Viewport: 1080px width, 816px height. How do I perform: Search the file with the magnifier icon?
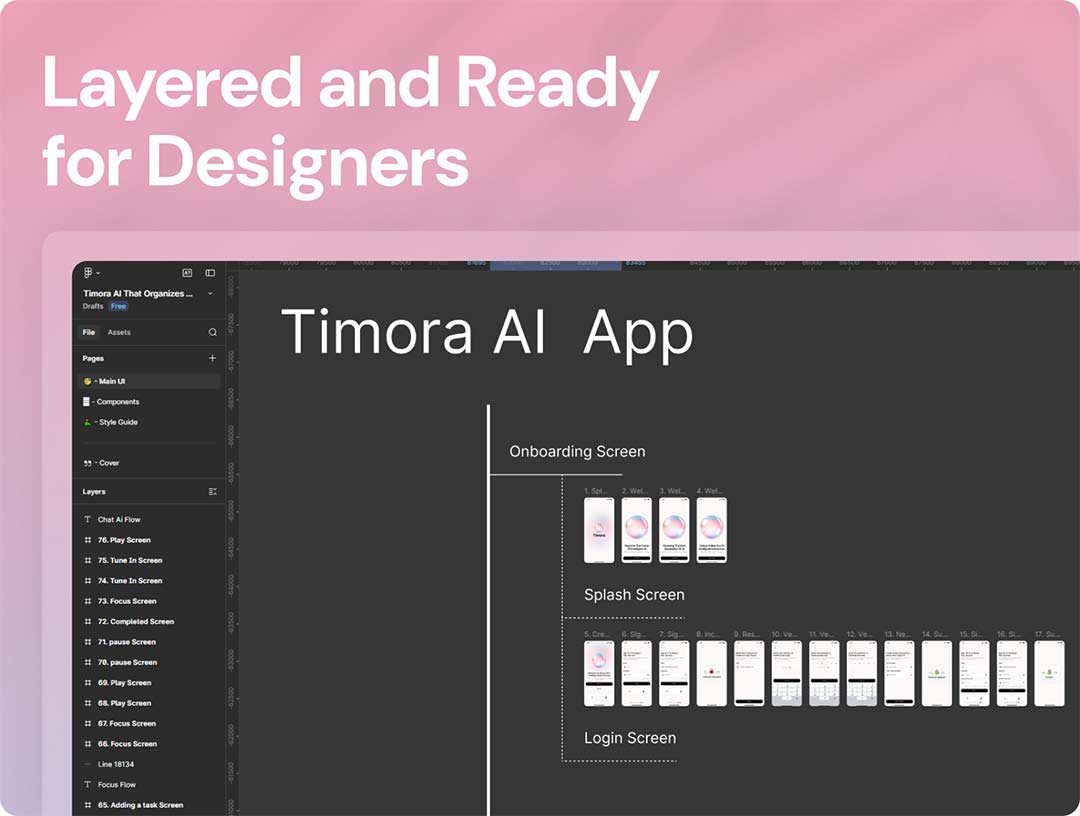pos(212,332)
